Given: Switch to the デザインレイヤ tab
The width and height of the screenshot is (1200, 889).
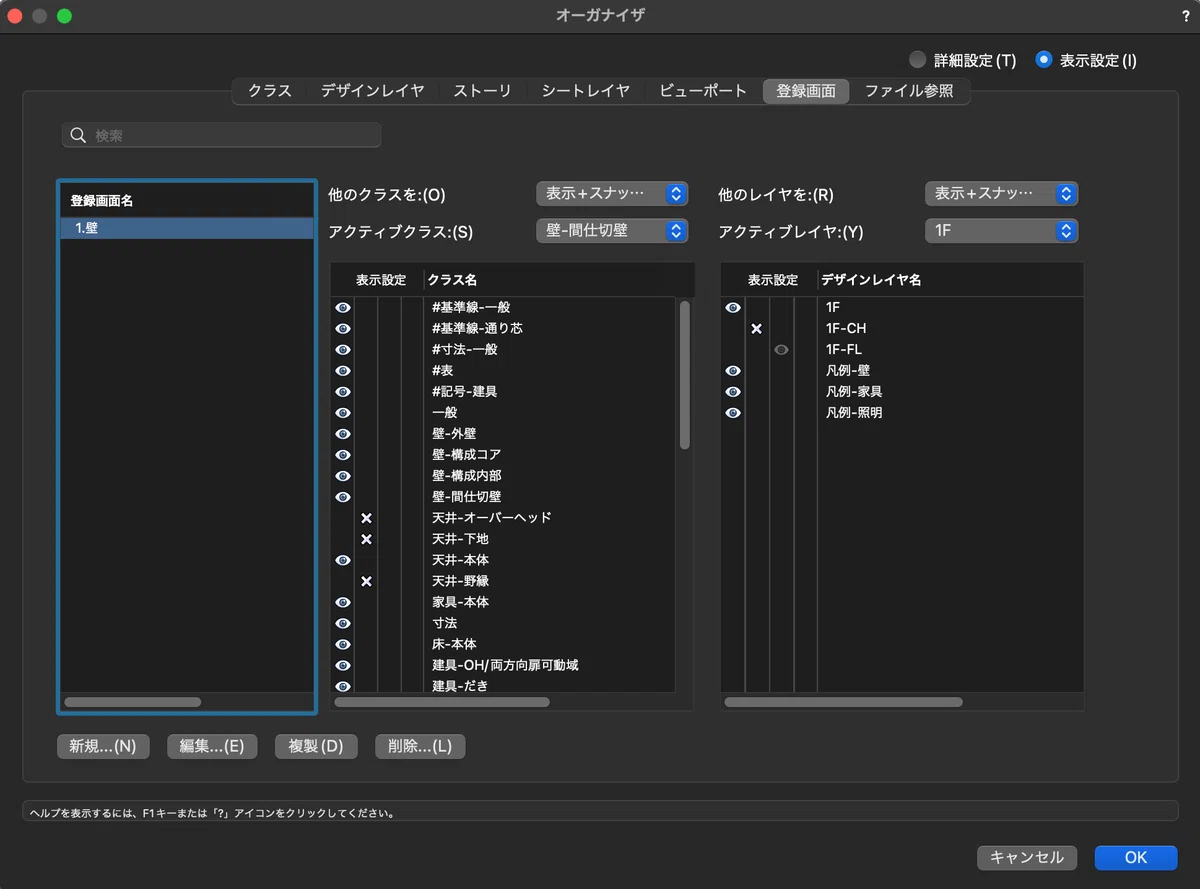Looking at the screenshot, I should coord(372,91).
